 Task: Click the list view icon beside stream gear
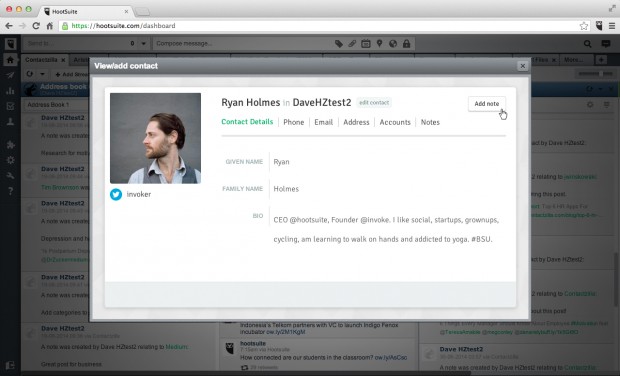pos(606,105)
